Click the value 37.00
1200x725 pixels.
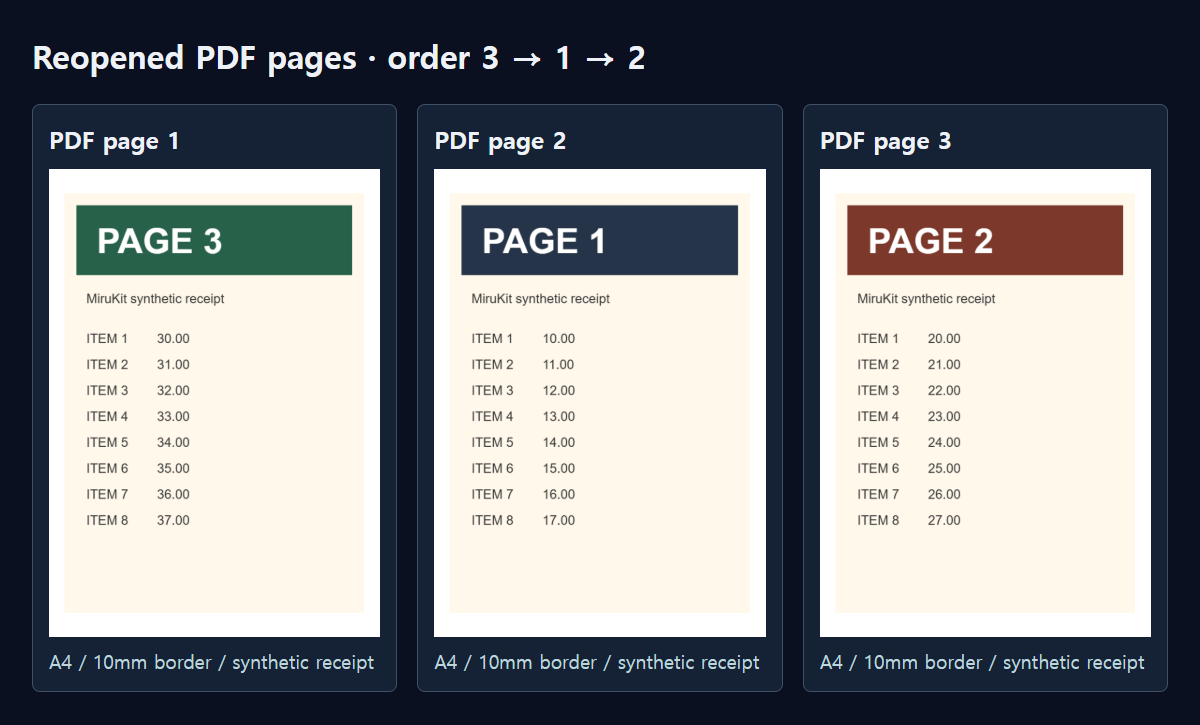click(173, 521)
